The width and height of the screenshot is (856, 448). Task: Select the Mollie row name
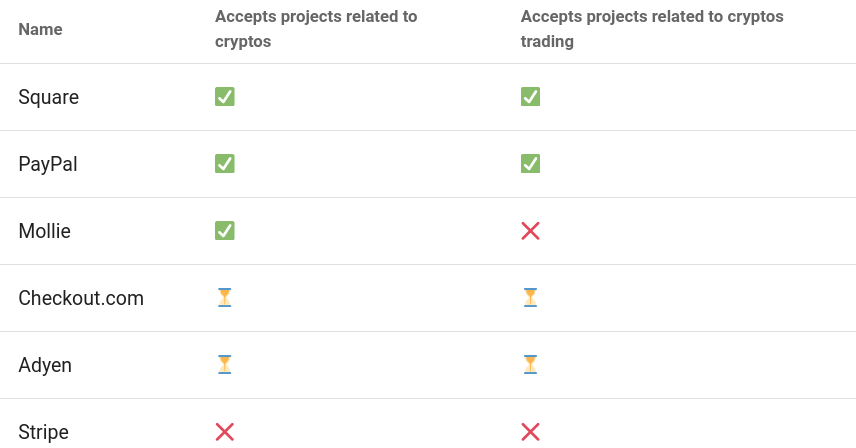45,231
